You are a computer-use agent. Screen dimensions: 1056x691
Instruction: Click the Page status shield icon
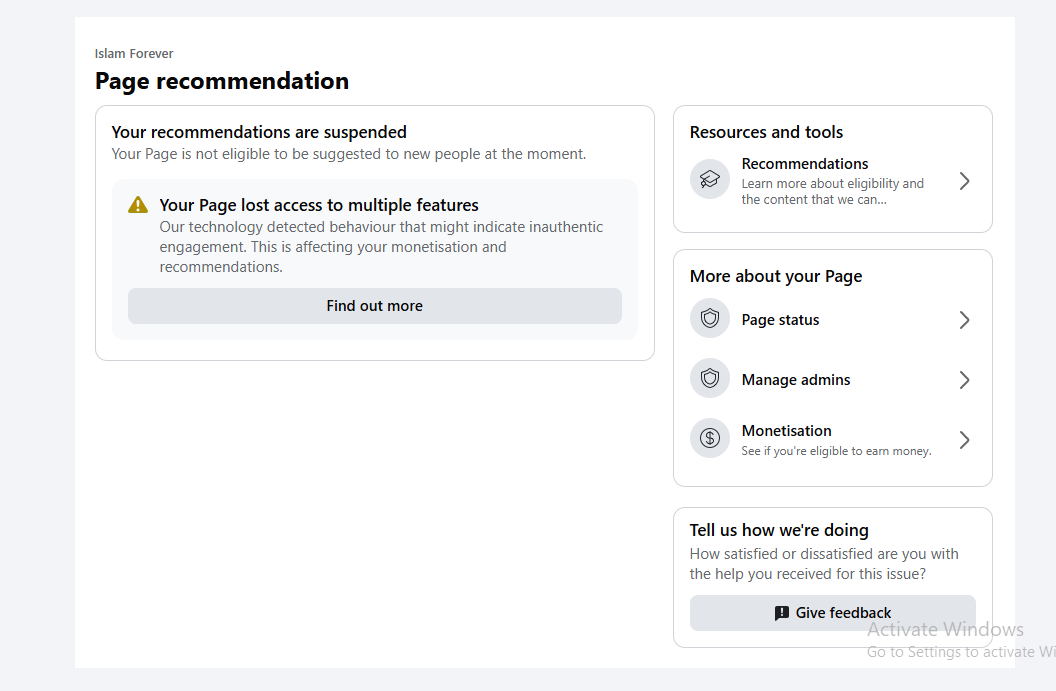[x=709, y=318]
